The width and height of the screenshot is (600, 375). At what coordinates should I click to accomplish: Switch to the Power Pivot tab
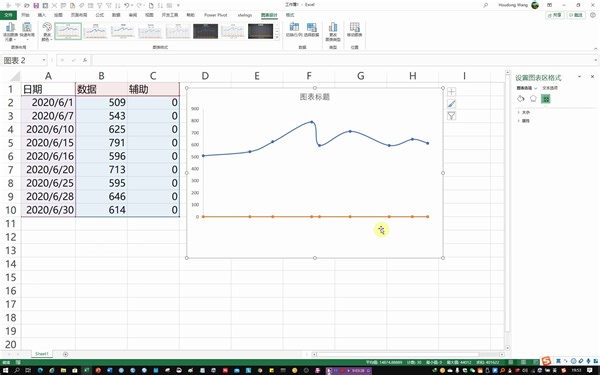[x=215, y=15]
